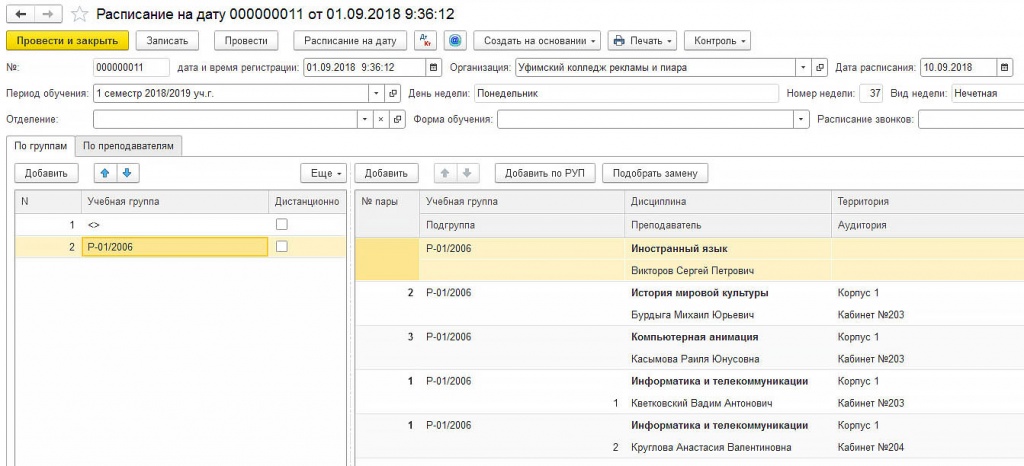
Task: Click Провести и закрыть button
Action: point(67,40)
